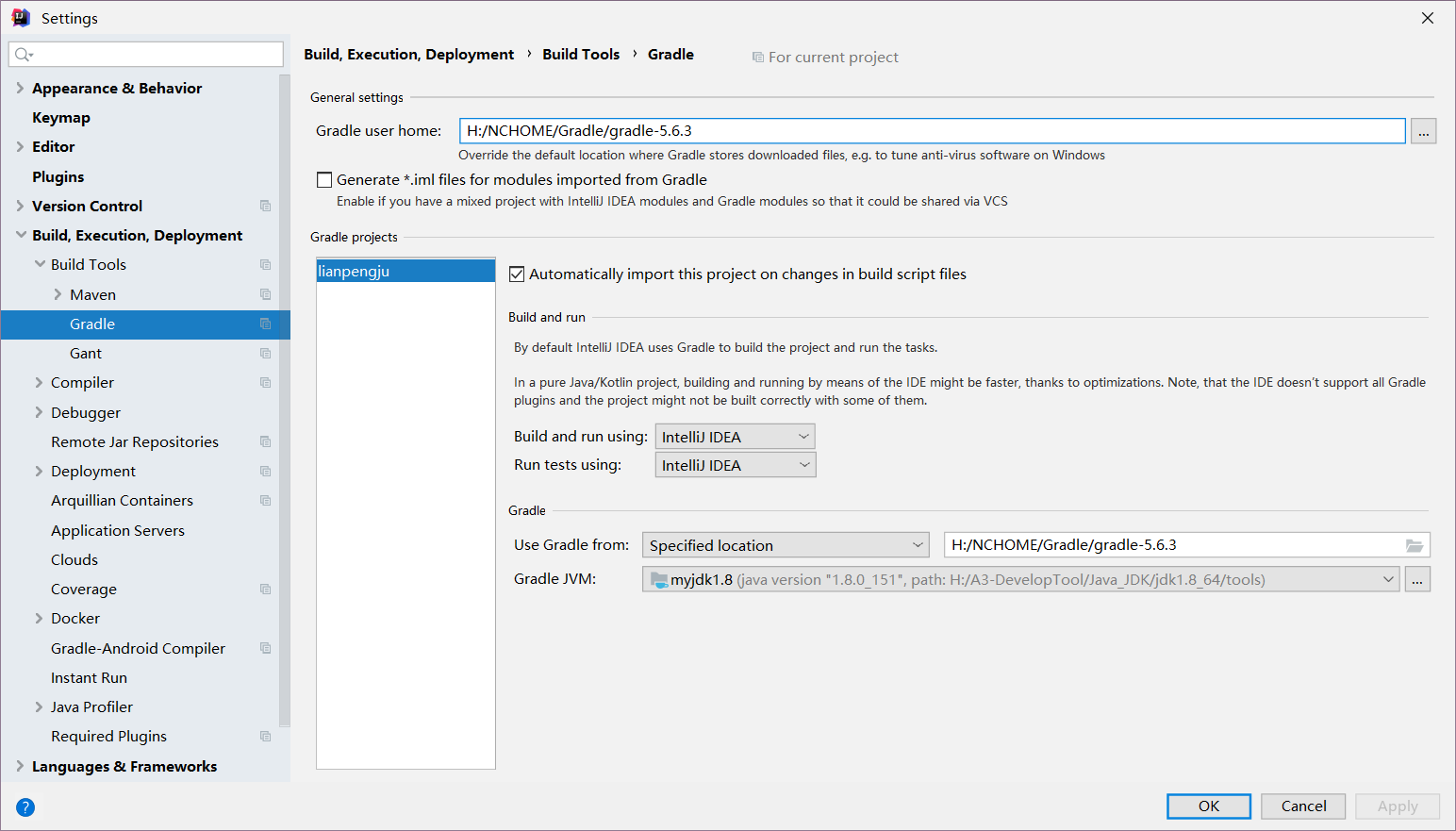Expand the Debugger node

[x=40, y=412]
